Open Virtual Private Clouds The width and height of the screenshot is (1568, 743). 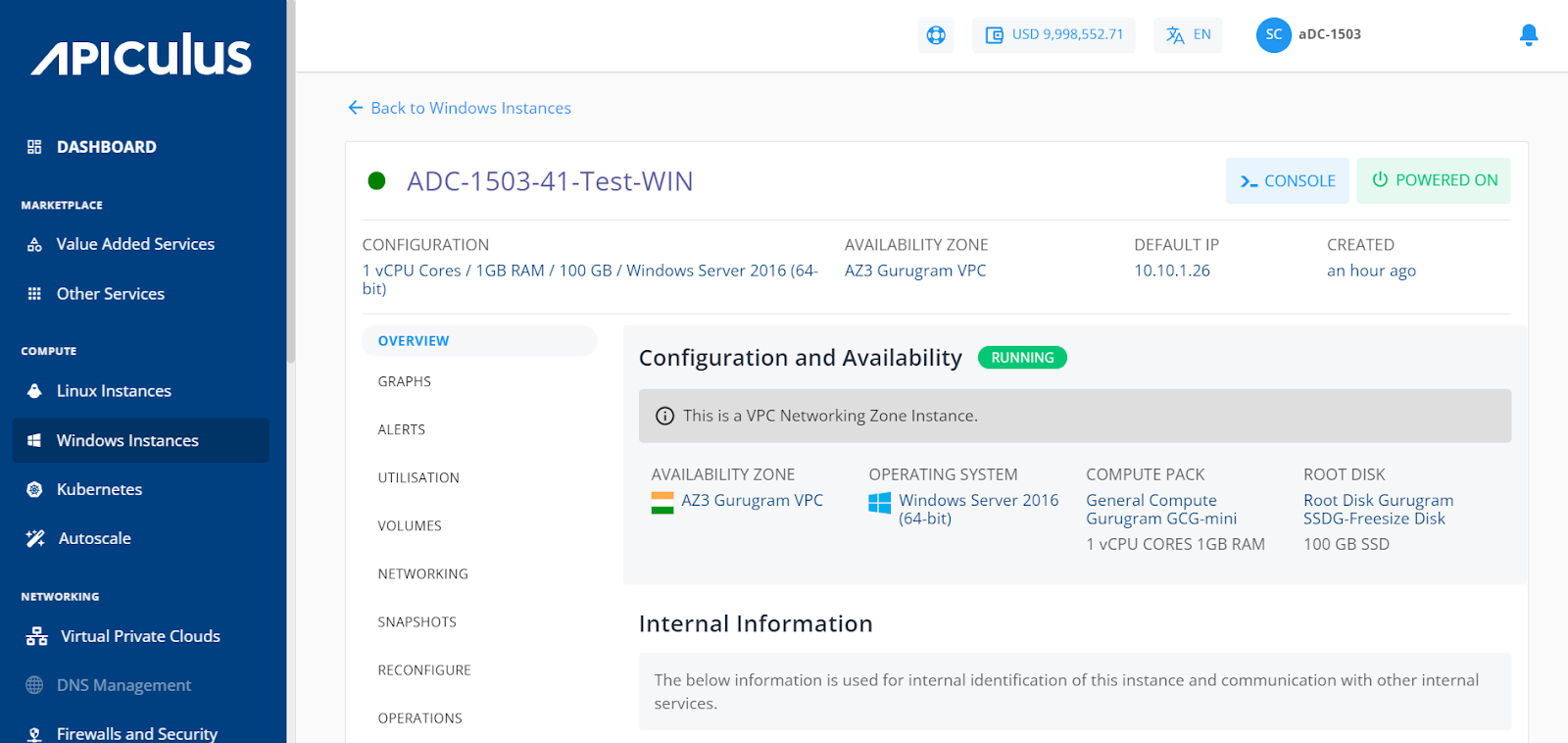[x=140, y=636]
